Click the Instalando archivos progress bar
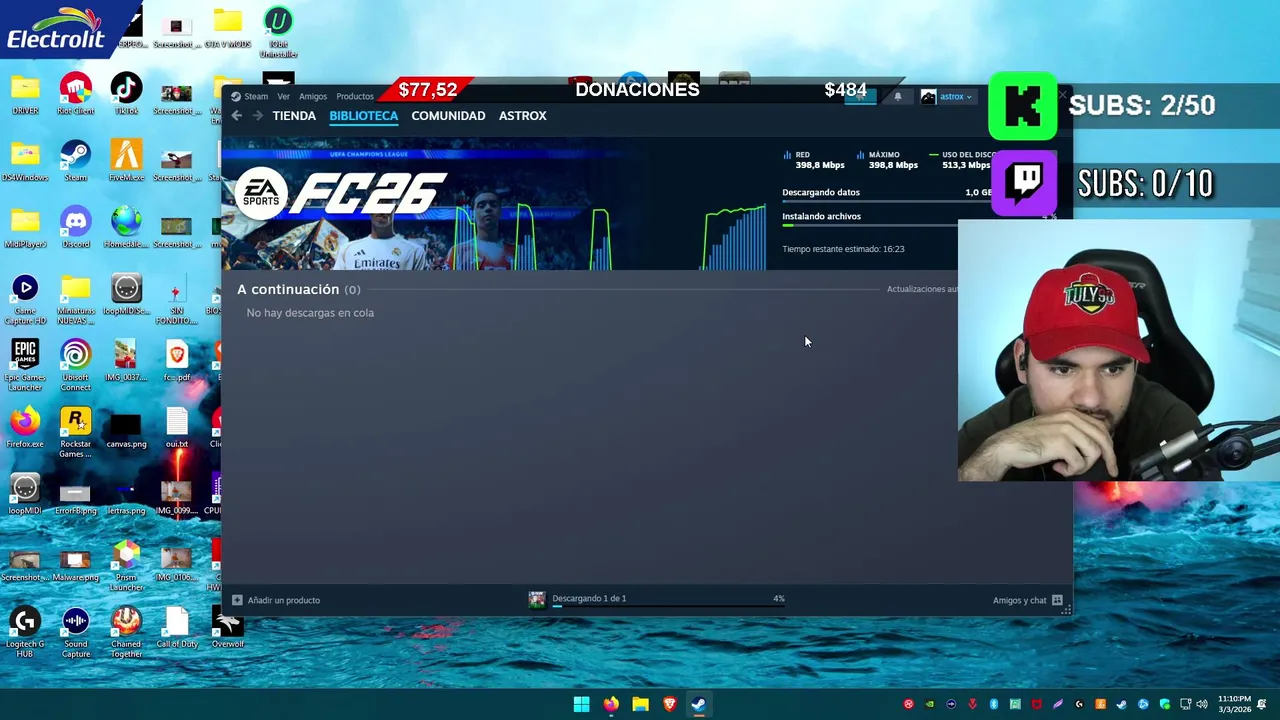Viewport: 1280px width, 720px height. tap(870, 225)
